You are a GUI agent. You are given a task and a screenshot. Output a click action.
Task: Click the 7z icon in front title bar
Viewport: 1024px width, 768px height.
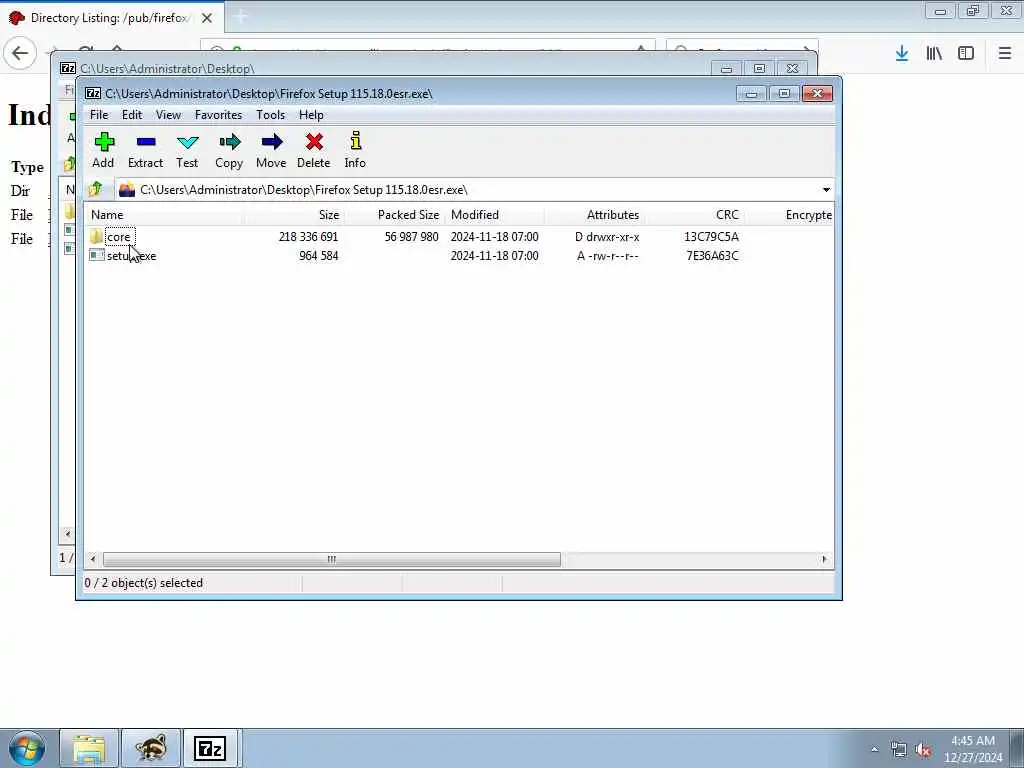coord(93,93)
